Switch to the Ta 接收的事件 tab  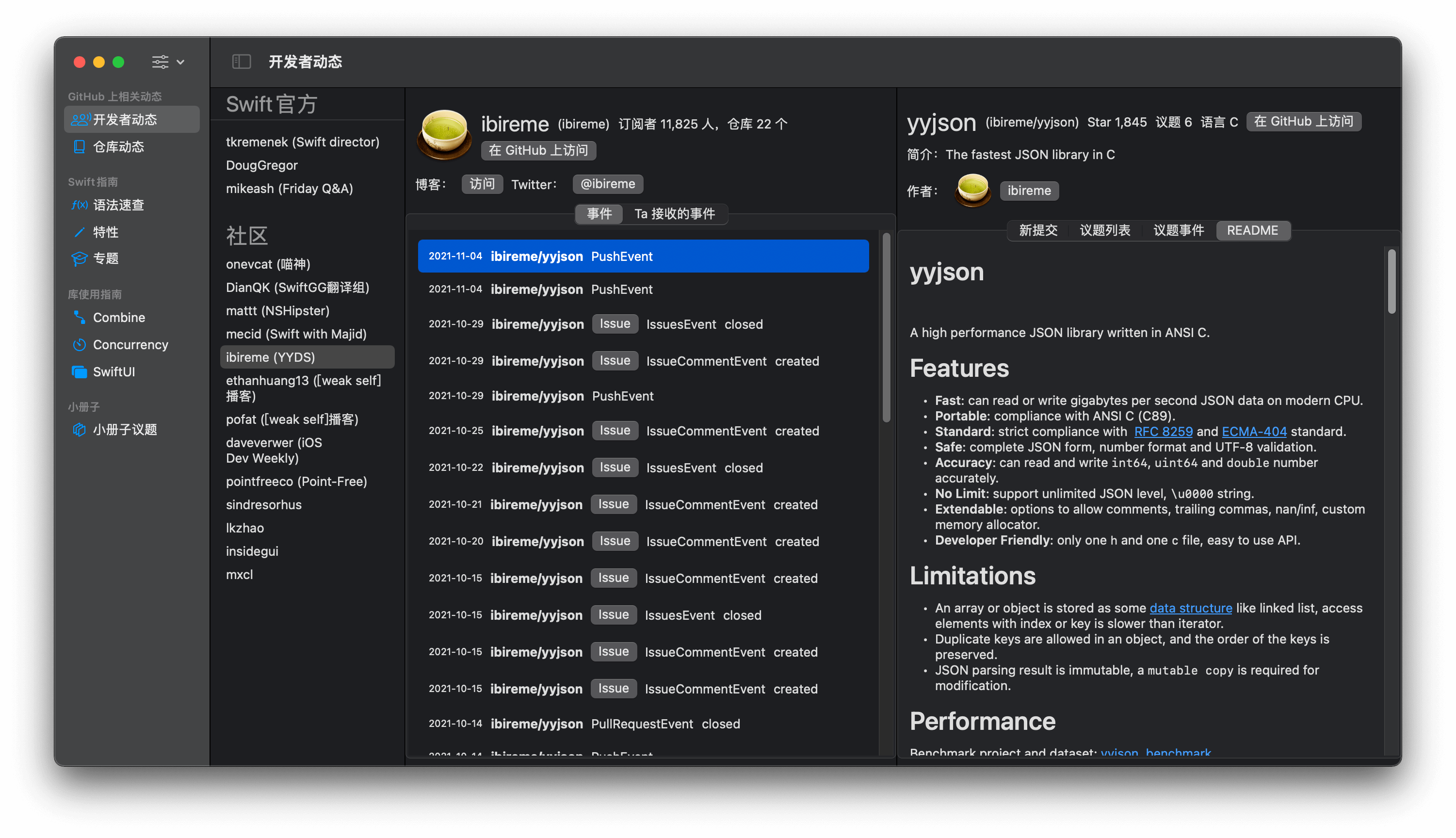click(675, 213)
